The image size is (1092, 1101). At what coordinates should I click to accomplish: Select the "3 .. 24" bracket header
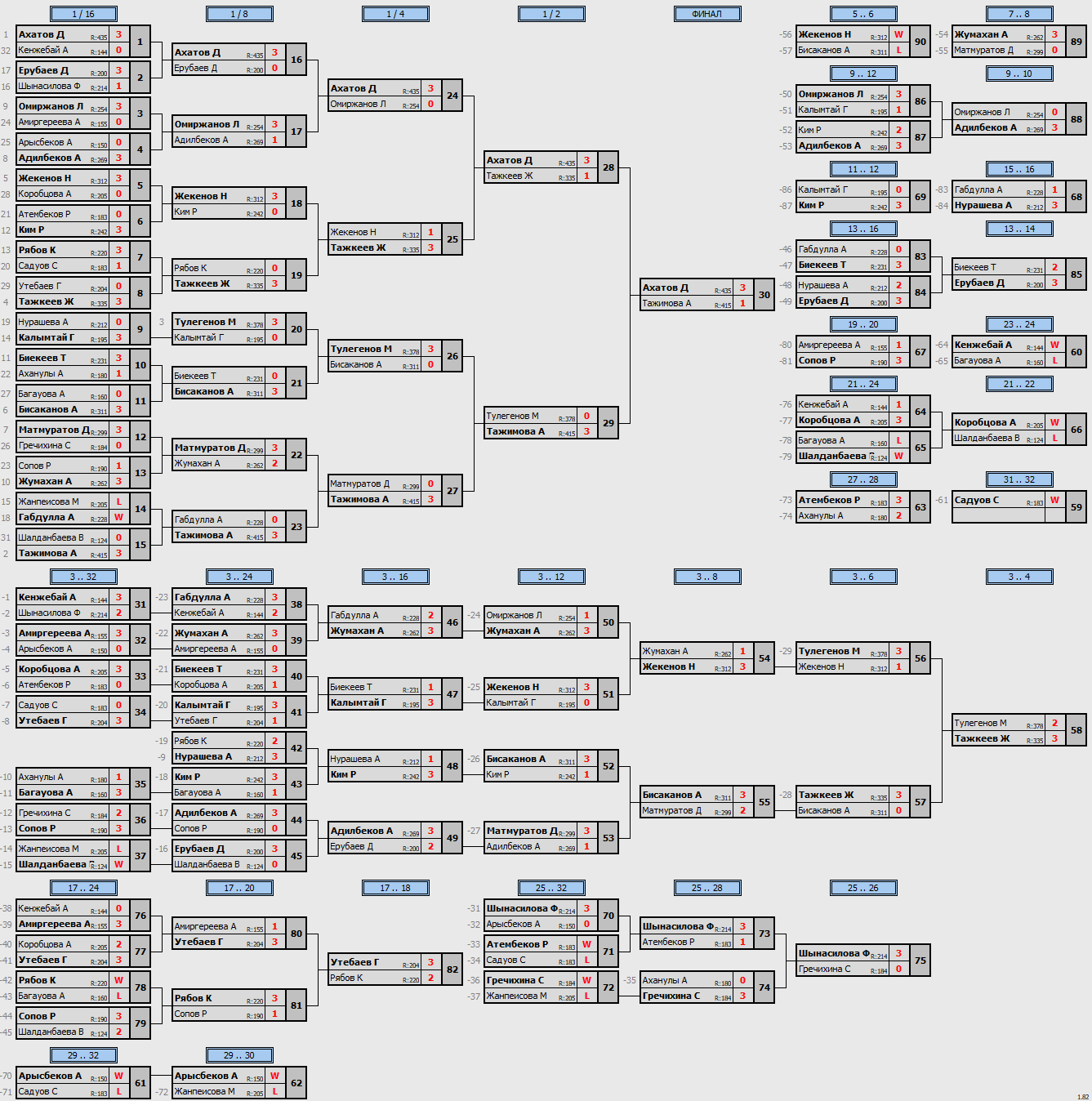(x=239, y=577)
